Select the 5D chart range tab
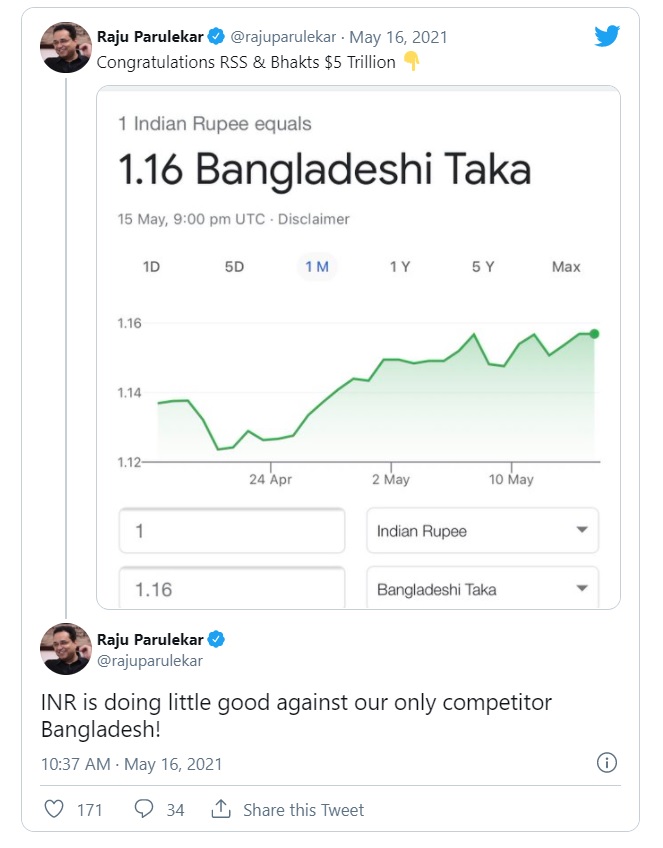This screenshot has width=663, height=848. coord(234,267)
